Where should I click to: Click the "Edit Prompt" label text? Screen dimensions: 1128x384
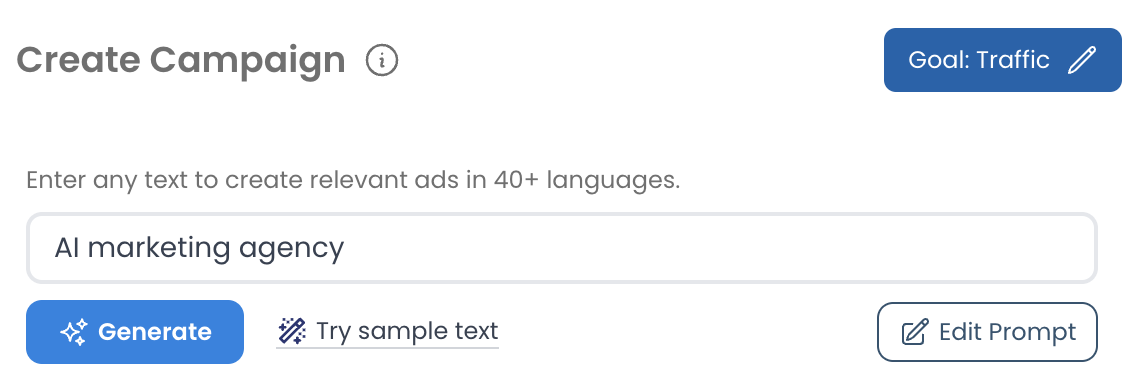pyautogui.click(x=1007, y=332)
